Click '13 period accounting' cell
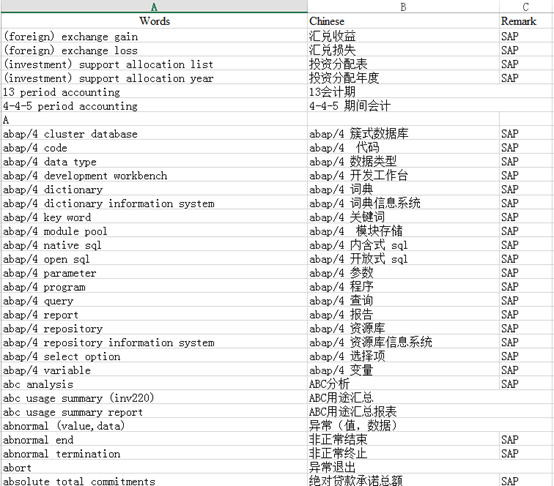This screenshot has width=554, height=486. click(154, 92)
